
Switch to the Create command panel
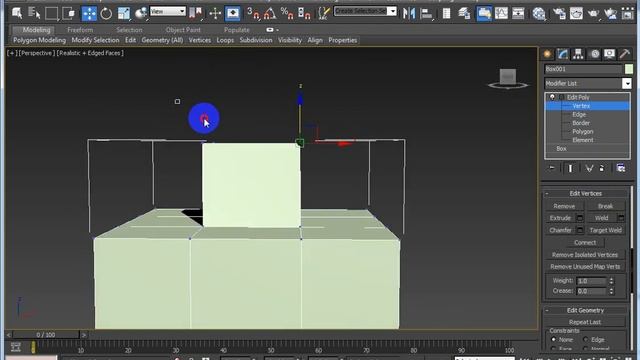point(547,54)
